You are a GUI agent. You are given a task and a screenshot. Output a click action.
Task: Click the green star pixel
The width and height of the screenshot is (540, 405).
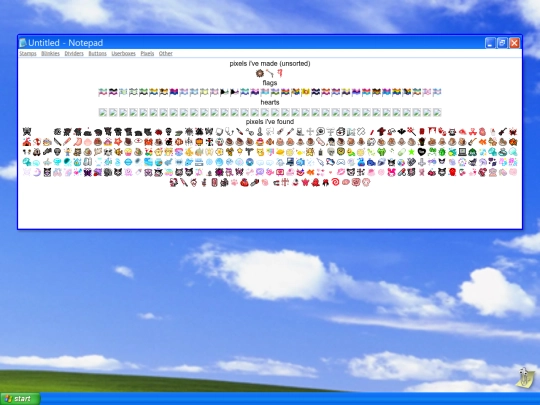(411, 152)
